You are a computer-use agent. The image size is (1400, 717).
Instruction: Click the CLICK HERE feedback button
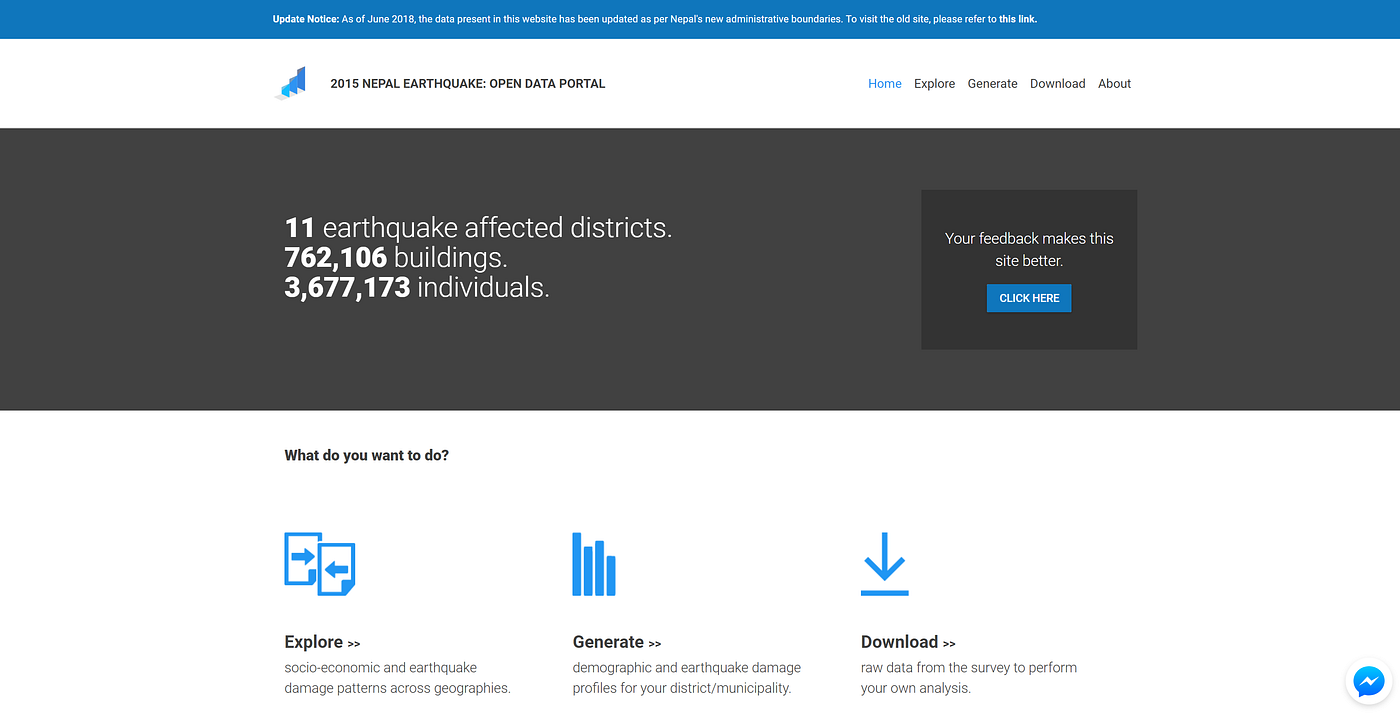pyautogui.click(x=1029, y=298)
